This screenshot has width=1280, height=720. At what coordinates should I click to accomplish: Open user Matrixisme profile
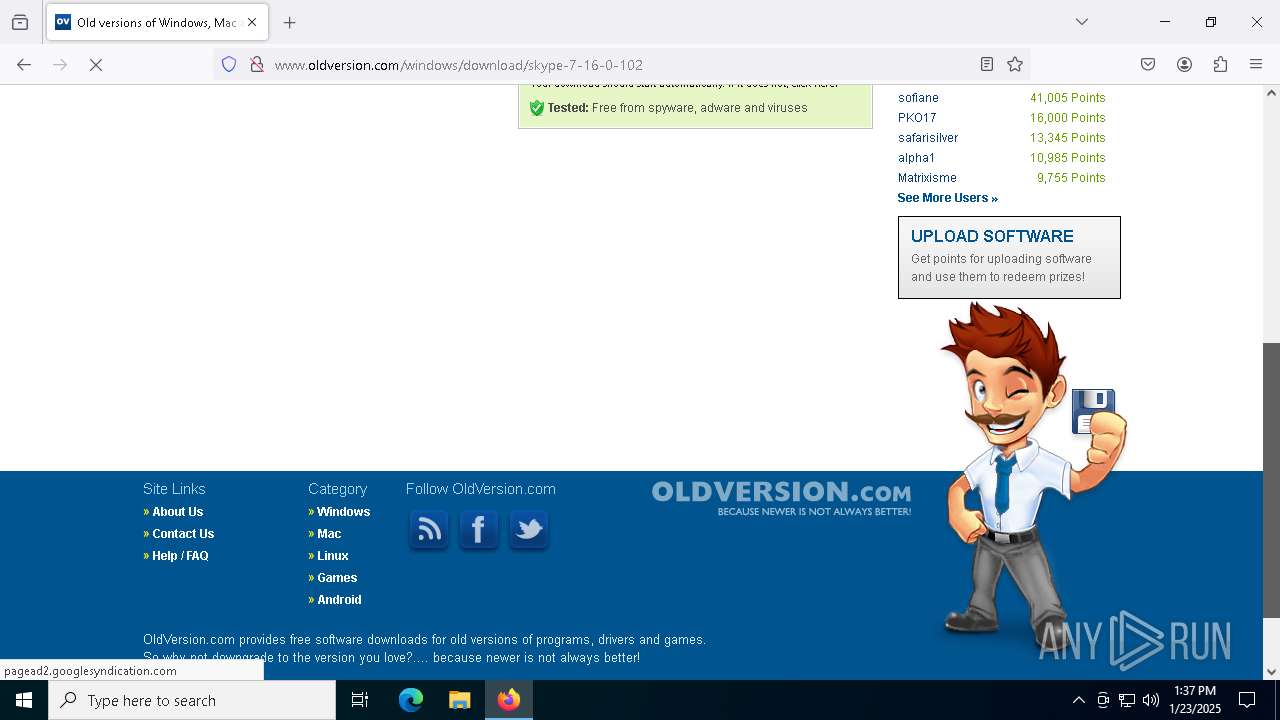coord(927,178)
